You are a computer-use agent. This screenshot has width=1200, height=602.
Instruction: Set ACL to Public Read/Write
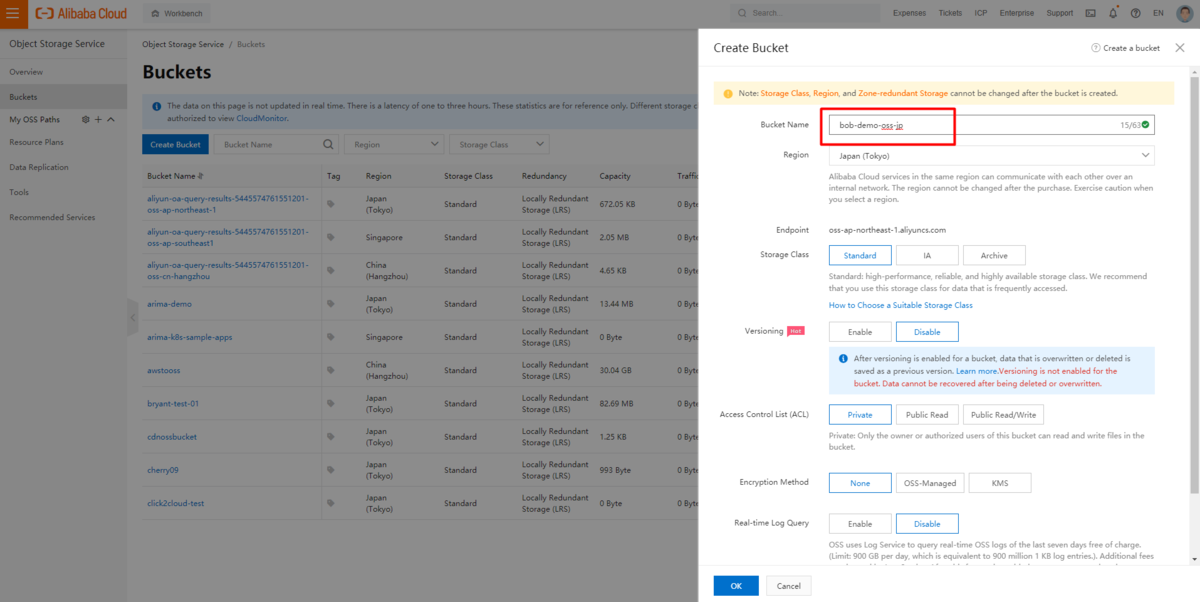tap(1004, 414)
